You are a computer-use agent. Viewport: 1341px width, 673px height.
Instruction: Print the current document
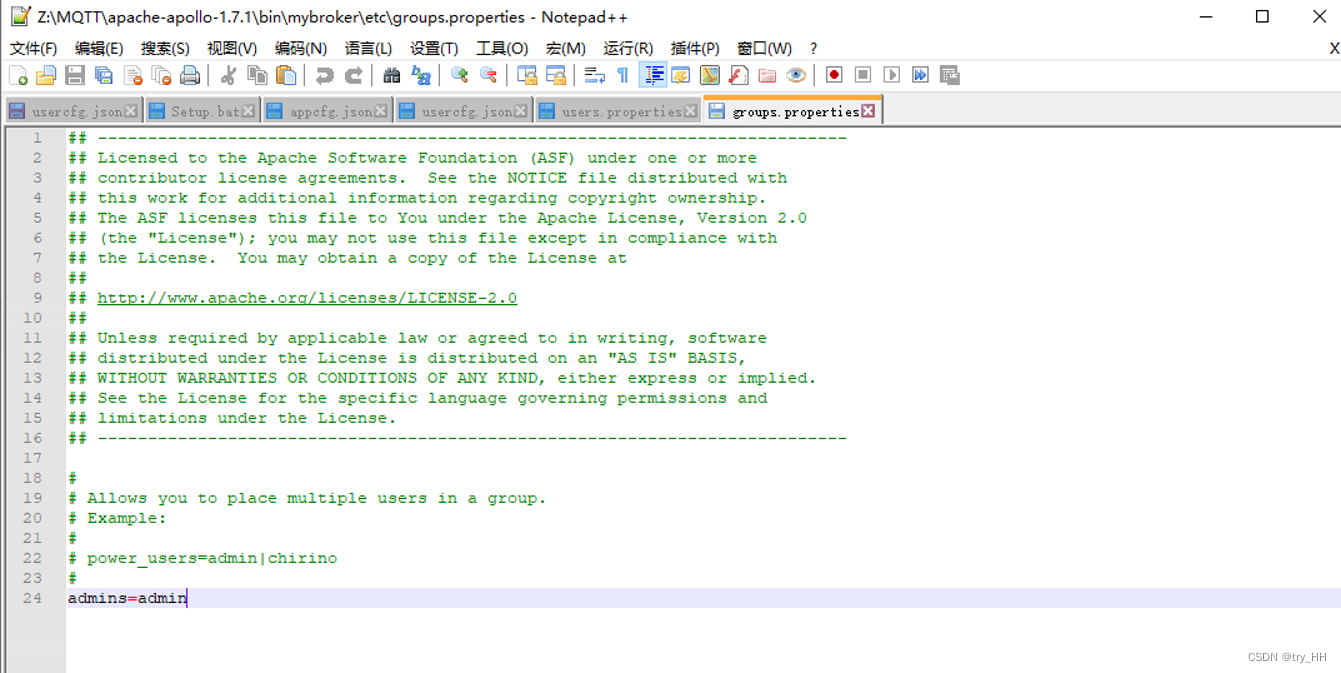pos(190,75)
